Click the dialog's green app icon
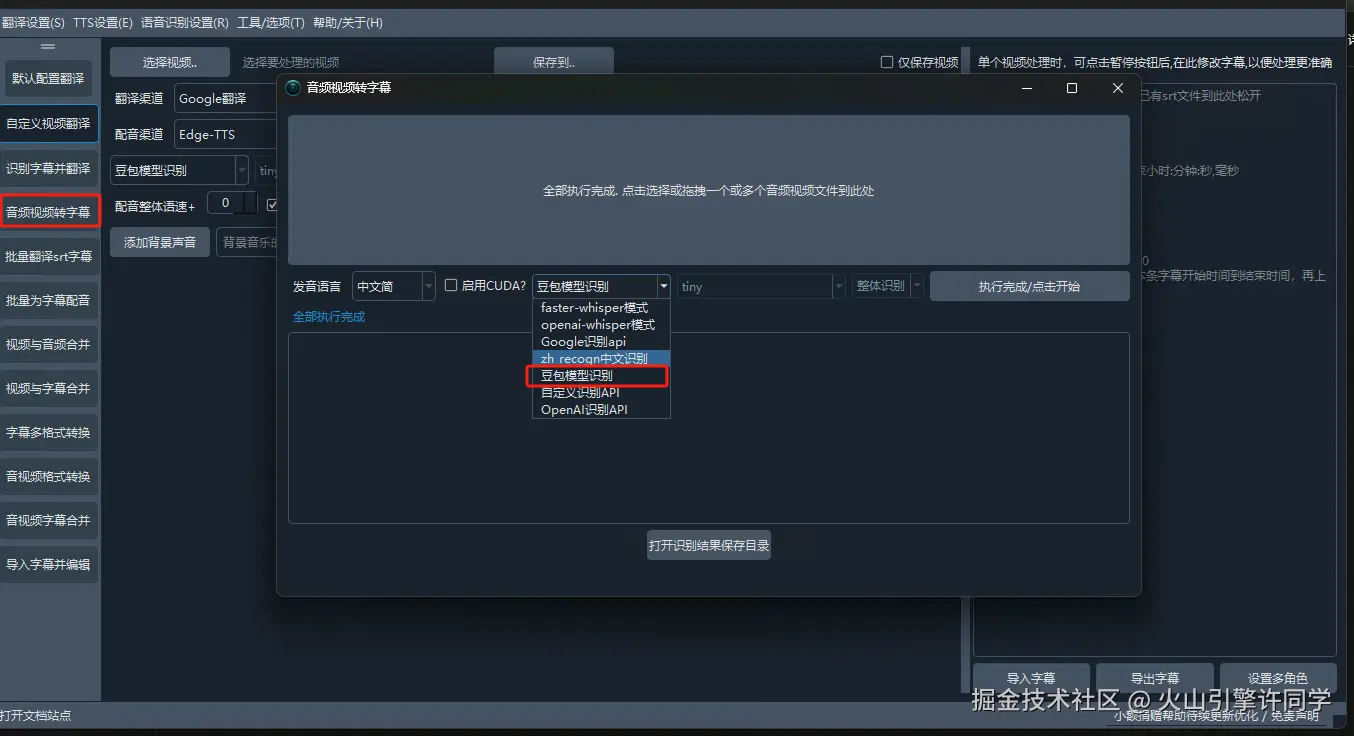The image size is (1354, 736). (293, 88)
